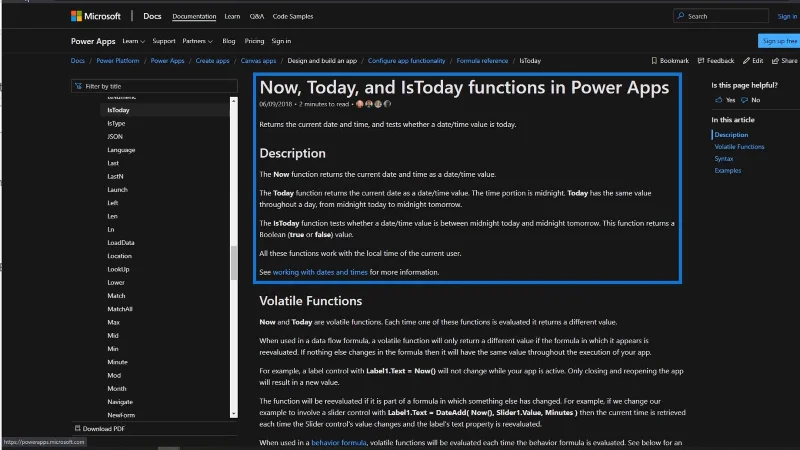Select LastN in the sidebar
The height and width of the screenshot is (450, 800).
click(x=115, y=176)
